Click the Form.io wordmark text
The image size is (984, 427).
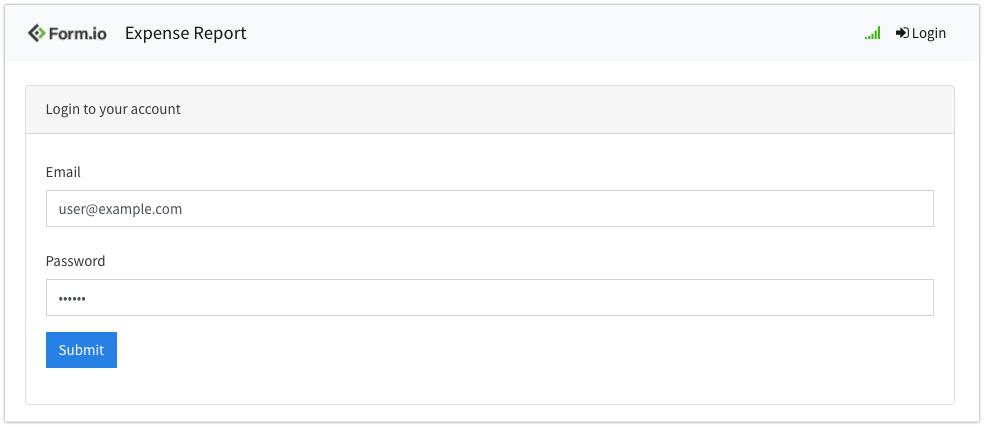click(x=79, y=33)
